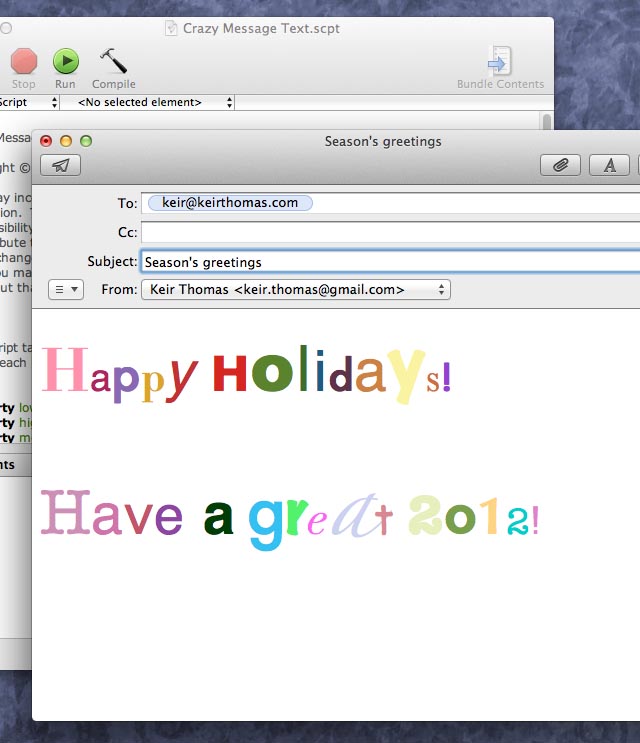The height and width of the screenshot is (743, 640).
Task: Click the script editor vertical scrollbar
Action: [546, 122]
